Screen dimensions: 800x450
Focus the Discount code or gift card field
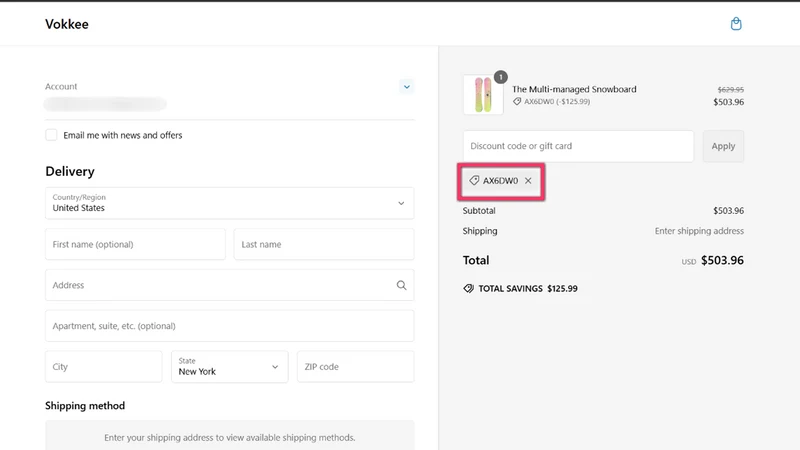(578, 146)
